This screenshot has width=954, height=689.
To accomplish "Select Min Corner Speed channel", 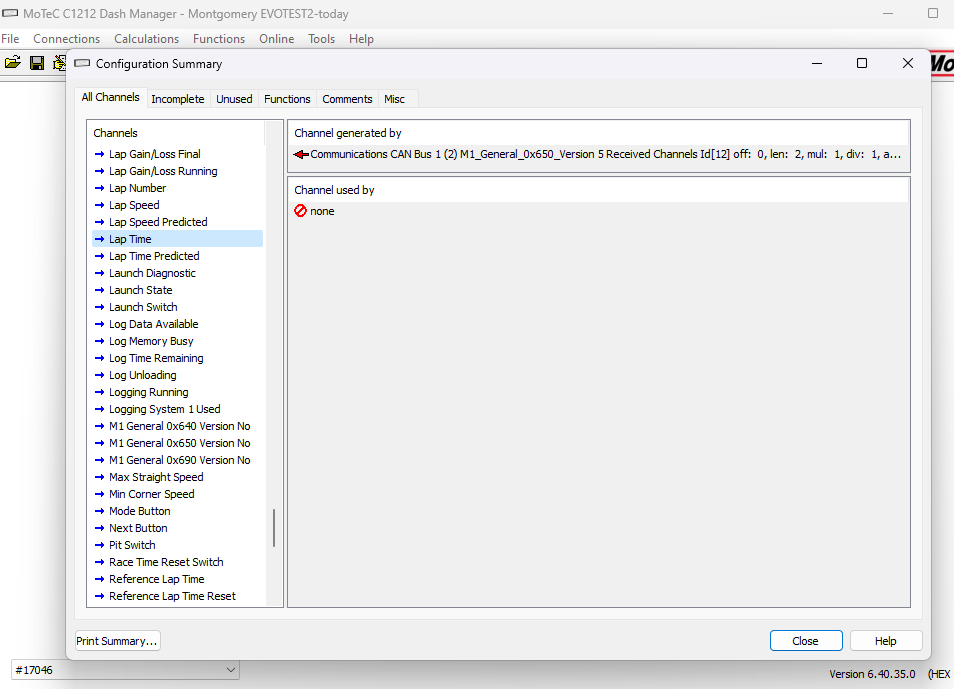I will pos(178,494).
